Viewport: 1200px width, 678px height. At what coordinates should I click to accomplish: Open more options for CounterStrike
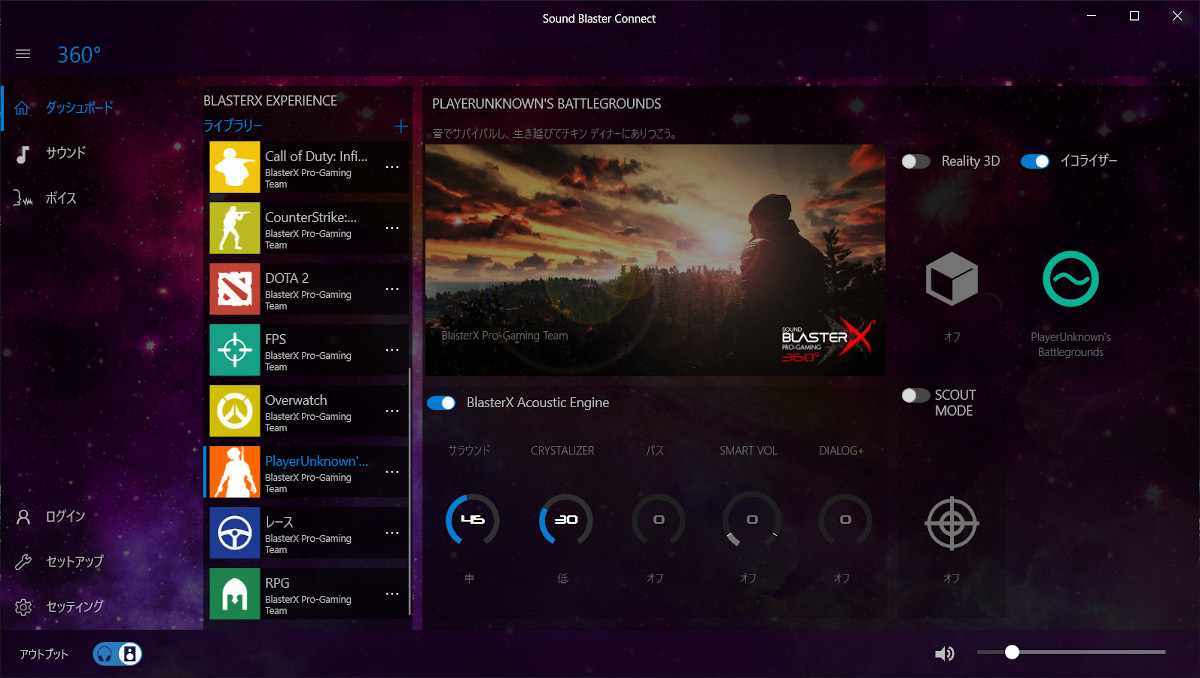tap(392, 229)
